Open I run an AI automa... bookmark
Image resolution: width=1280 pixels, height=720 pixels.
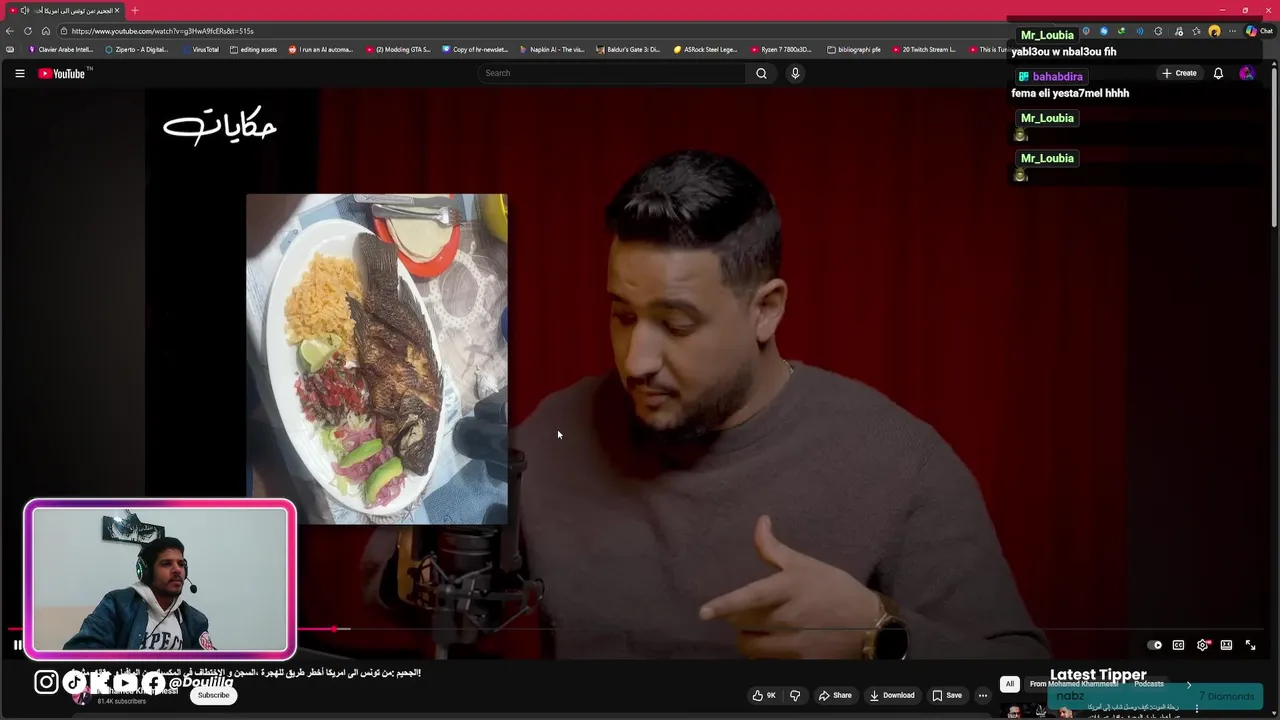pyautogui.click(x=321, y=49)
